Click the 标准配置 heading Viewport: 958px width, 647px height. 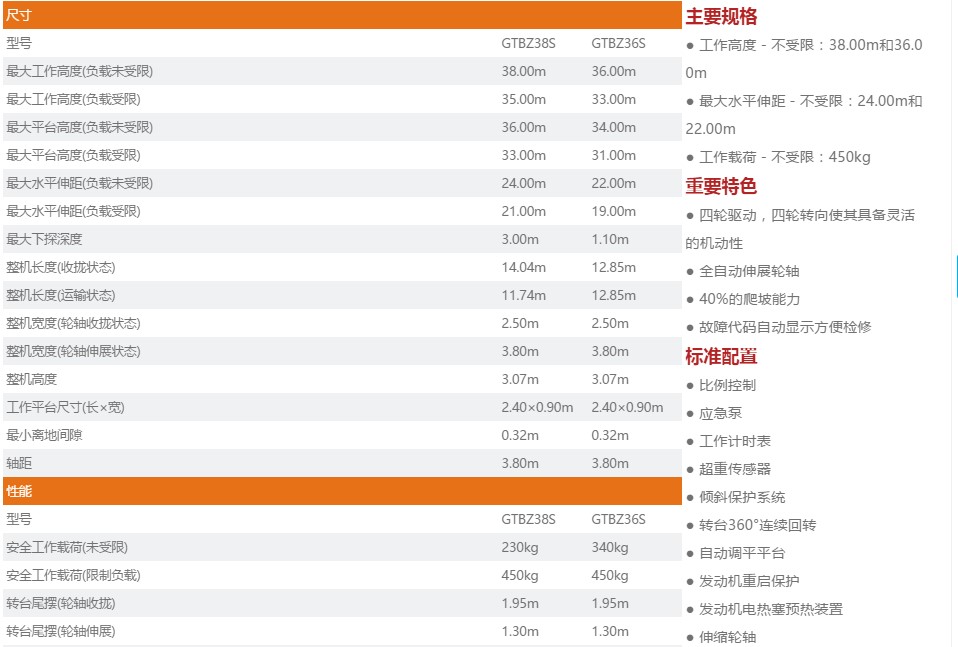[x=721, y=356]
